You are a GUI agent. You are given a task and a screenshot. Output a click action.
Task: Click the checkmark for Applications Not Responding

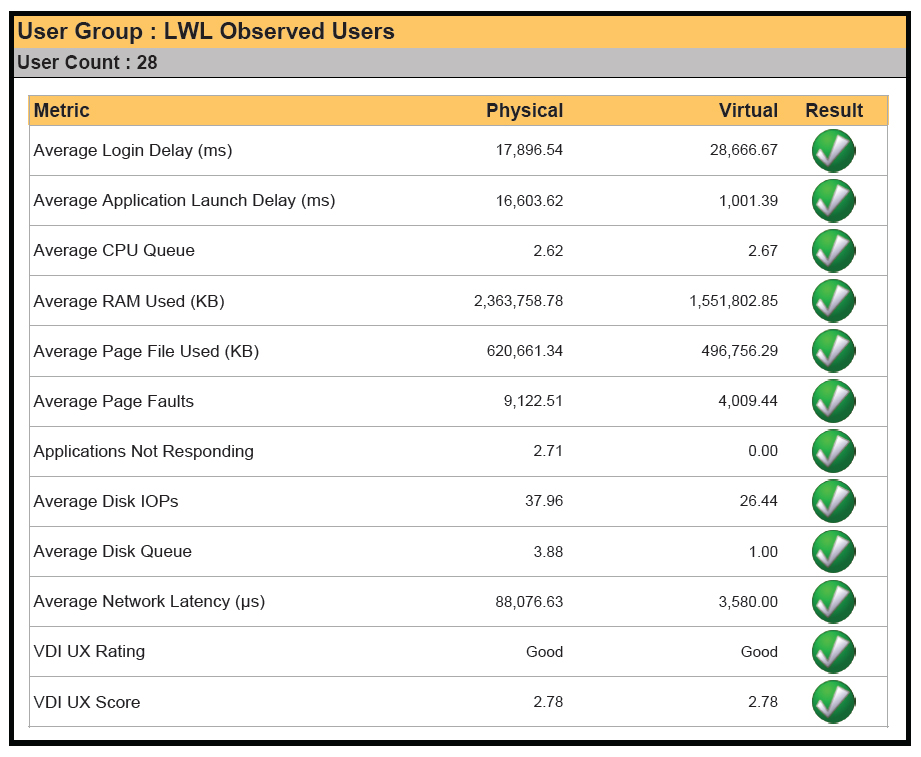coord(833,451)
